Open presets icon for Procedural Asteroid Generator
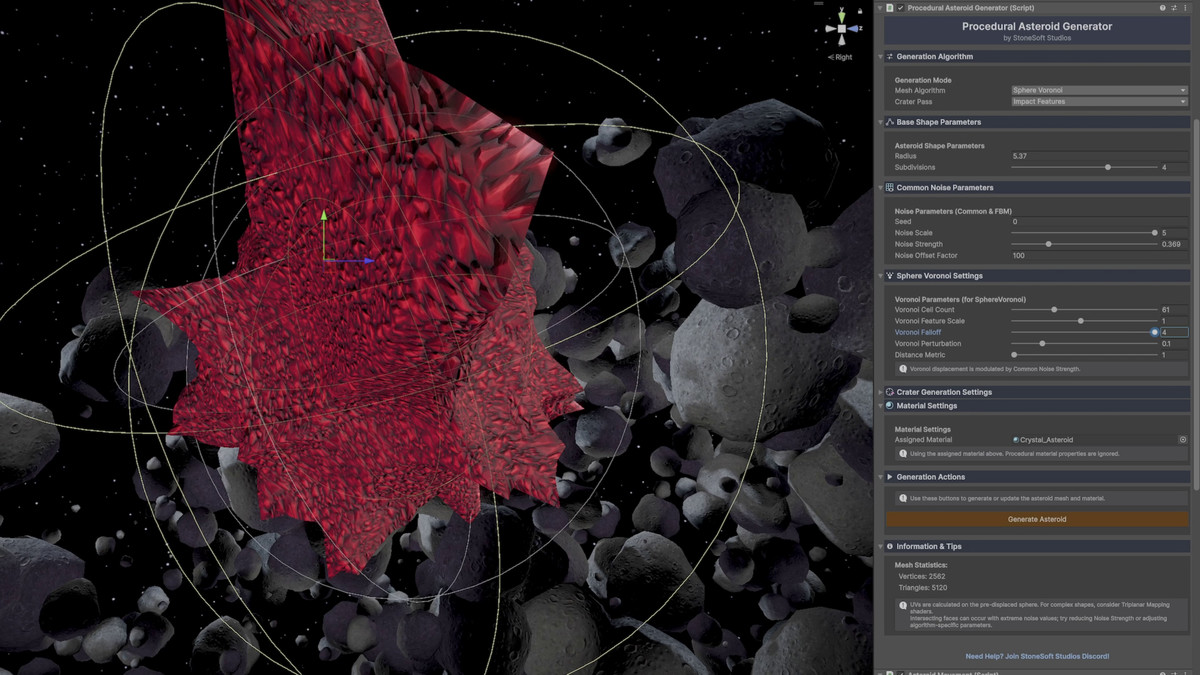Viewport: 1200px width, 675px height. [x=1174, y=8]
